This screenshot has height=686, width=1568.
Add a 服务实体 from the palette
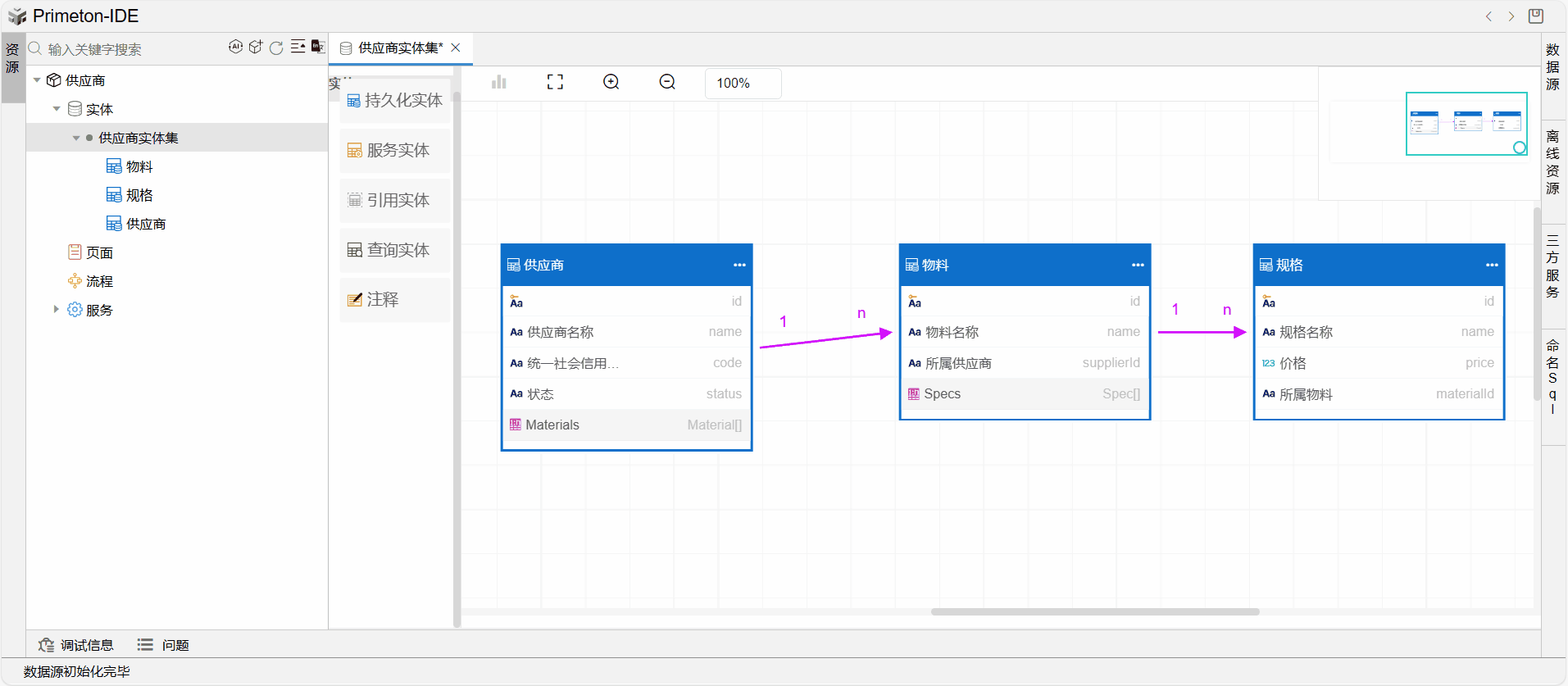pos(395,151)
